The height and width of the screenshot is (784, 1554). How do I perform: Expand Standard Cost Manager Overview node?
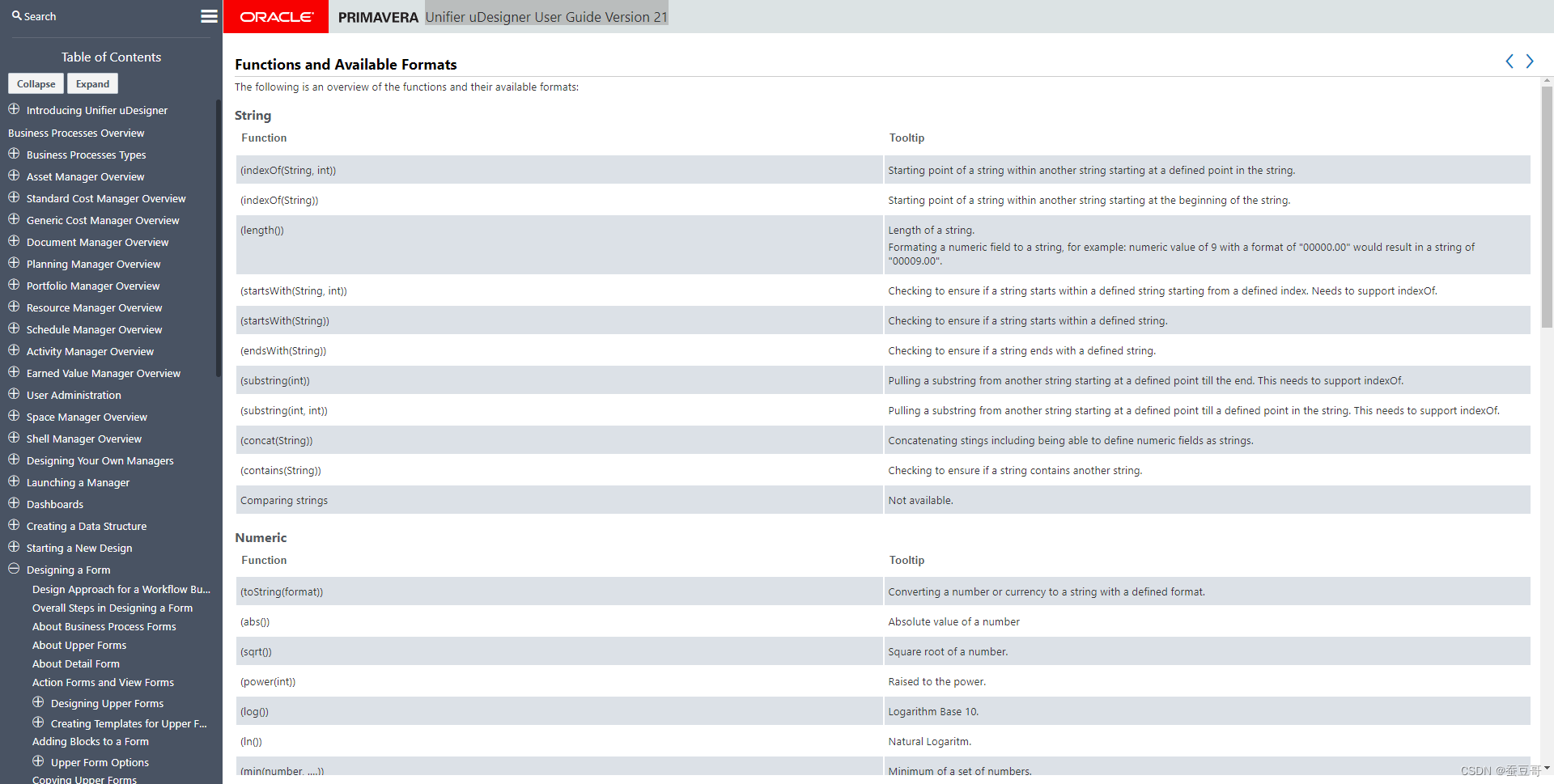[14, 197]
